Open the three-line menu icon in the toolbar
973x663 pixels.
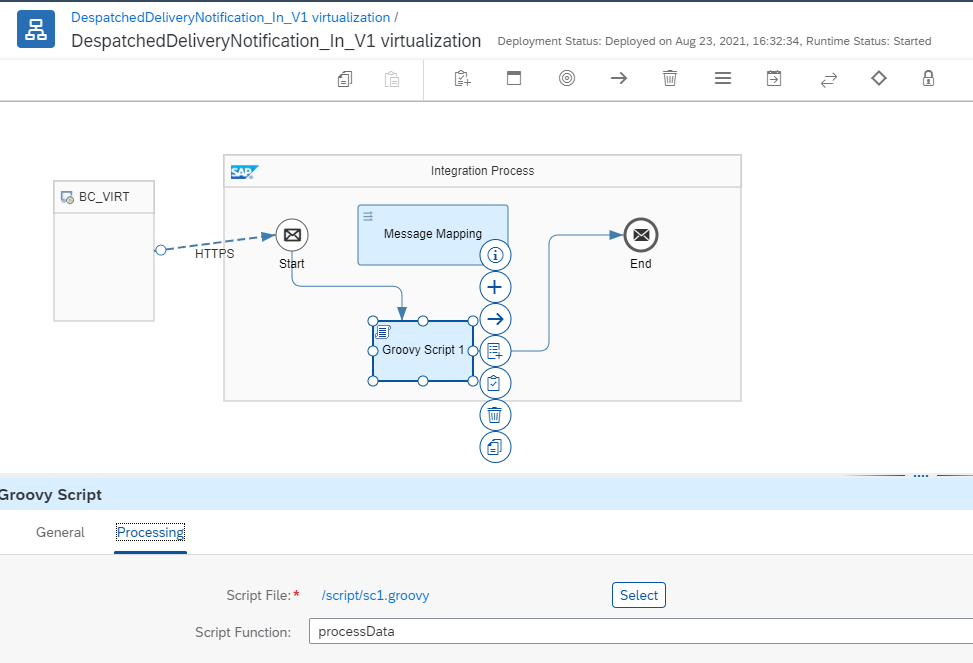click(723, 78)
